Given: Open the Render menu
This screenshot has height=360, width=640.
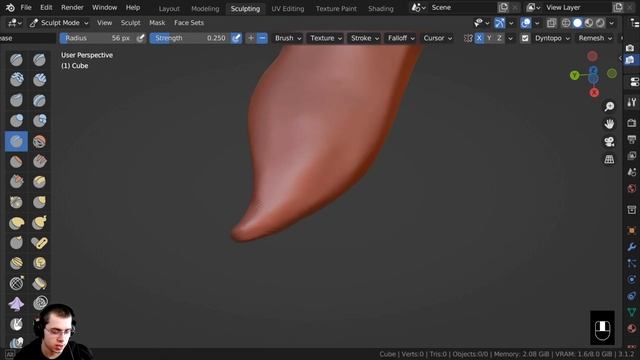Looking at the screenshot, I should pos(72,7).
